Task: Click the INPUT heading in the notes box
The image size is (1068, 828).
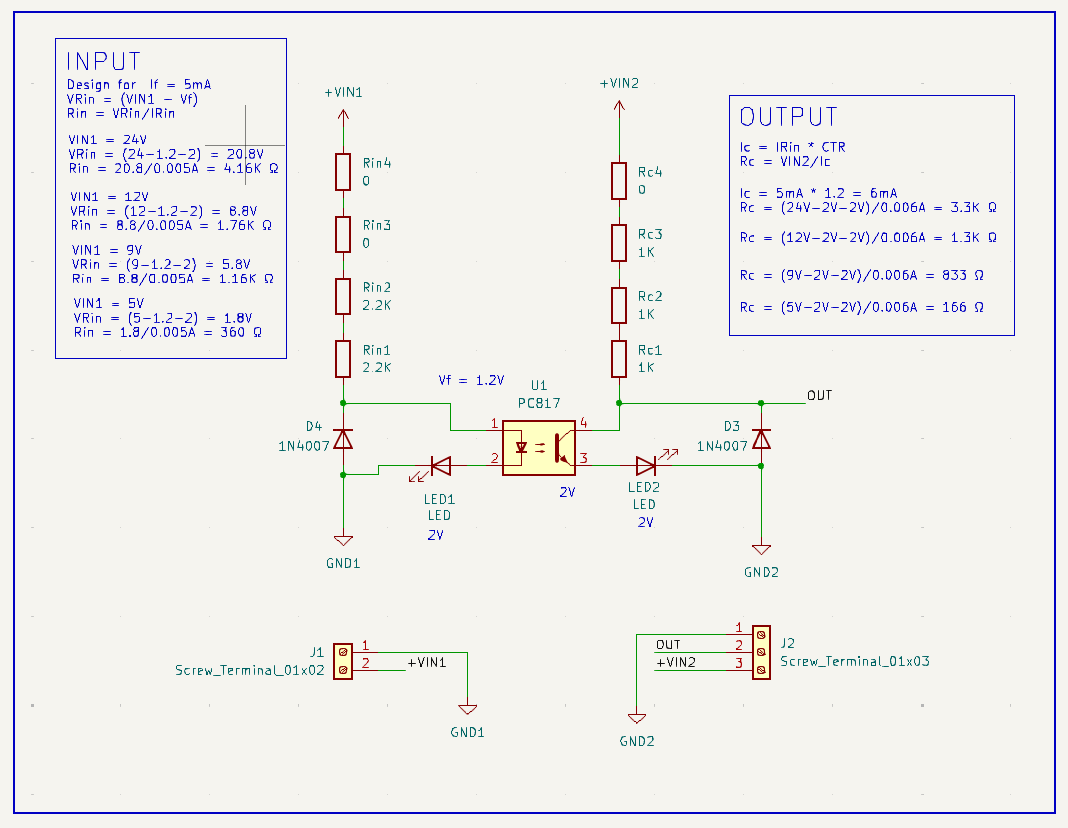Action: [x=104, y=62]
